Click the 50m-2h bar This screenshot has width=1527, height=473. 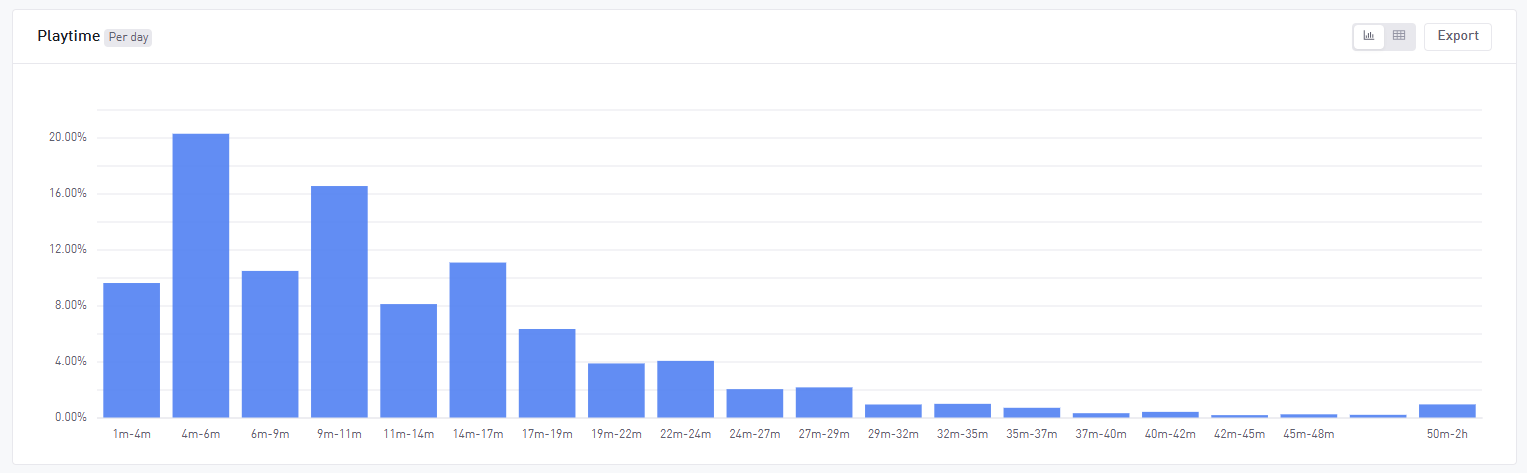1447,410
